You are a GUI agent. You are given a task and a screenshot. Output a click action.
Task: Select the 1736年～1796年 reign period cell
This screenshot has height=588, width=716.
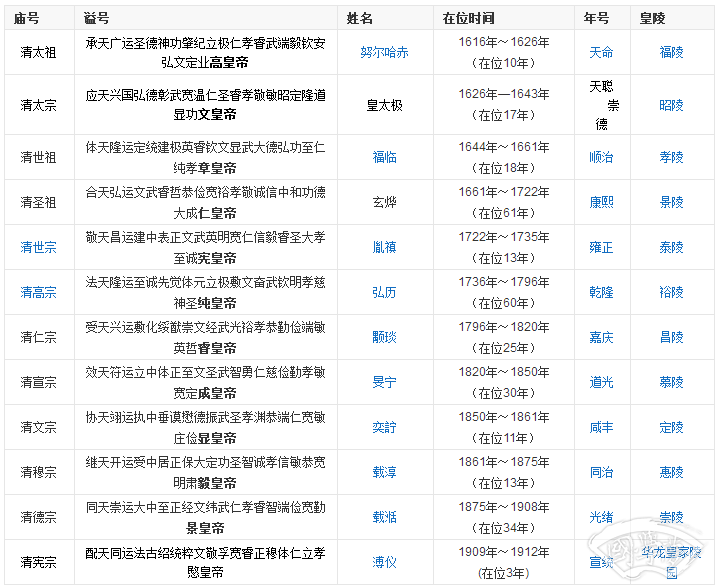coord(504,292)
